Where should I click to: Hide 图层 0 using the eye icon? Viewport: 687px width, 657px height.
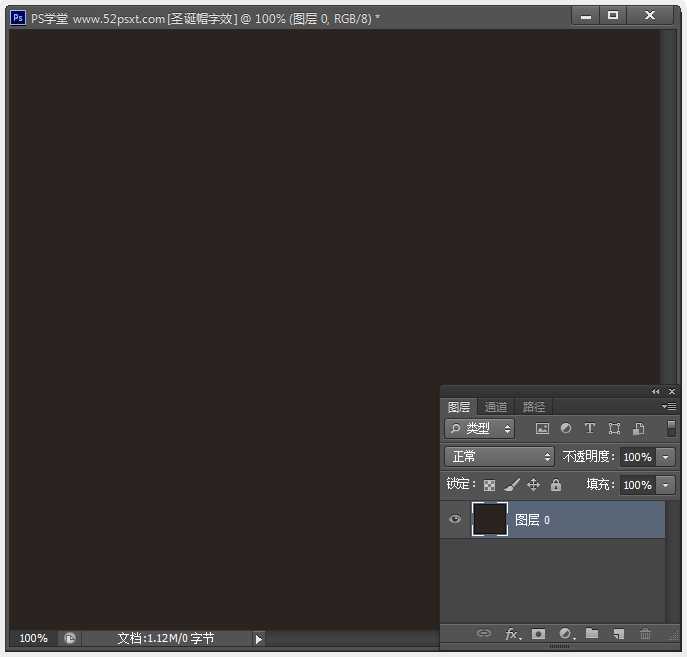455,519
